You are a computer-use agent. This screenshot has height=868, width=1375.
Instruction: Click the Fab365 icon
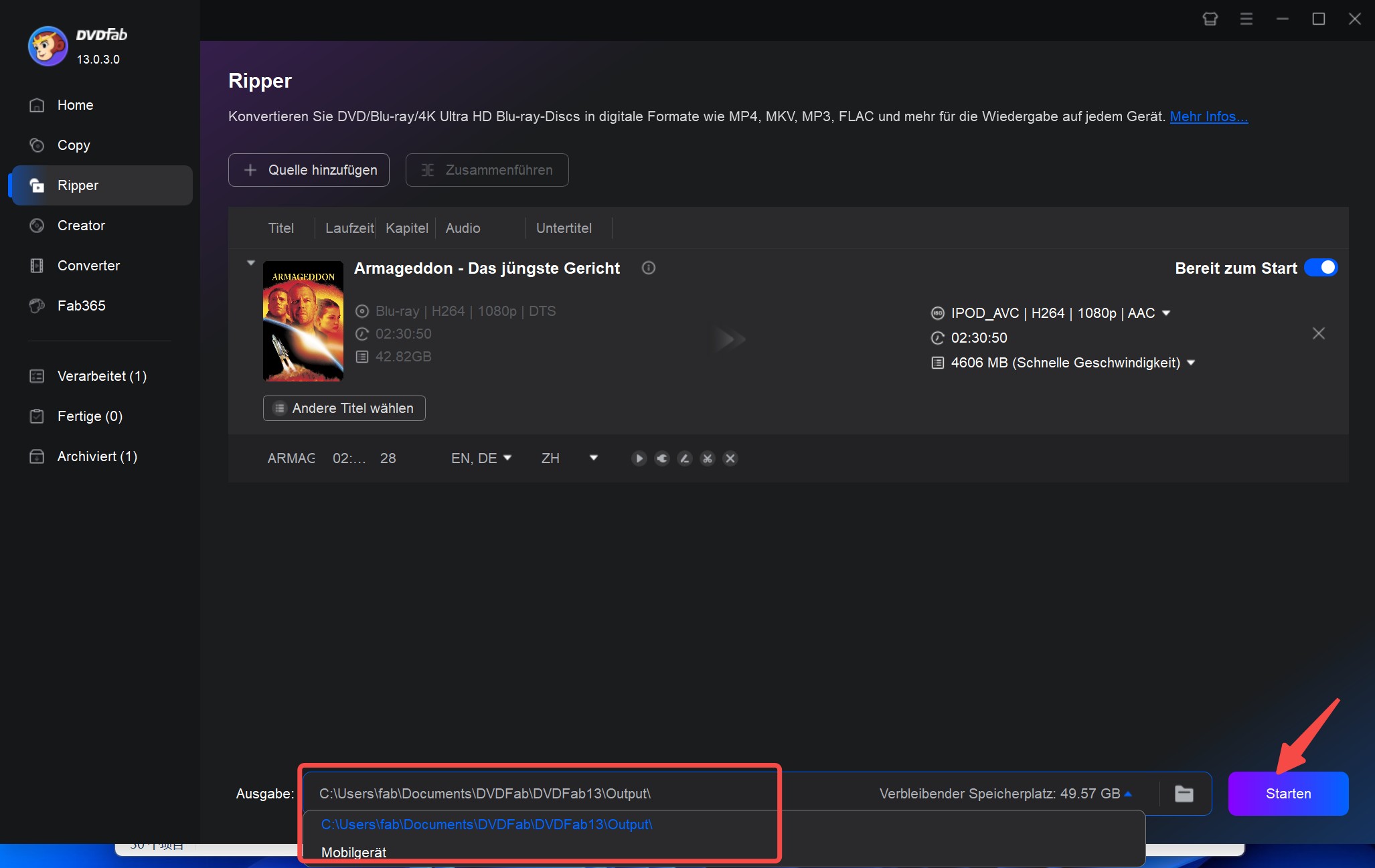[x=37, y=306]
